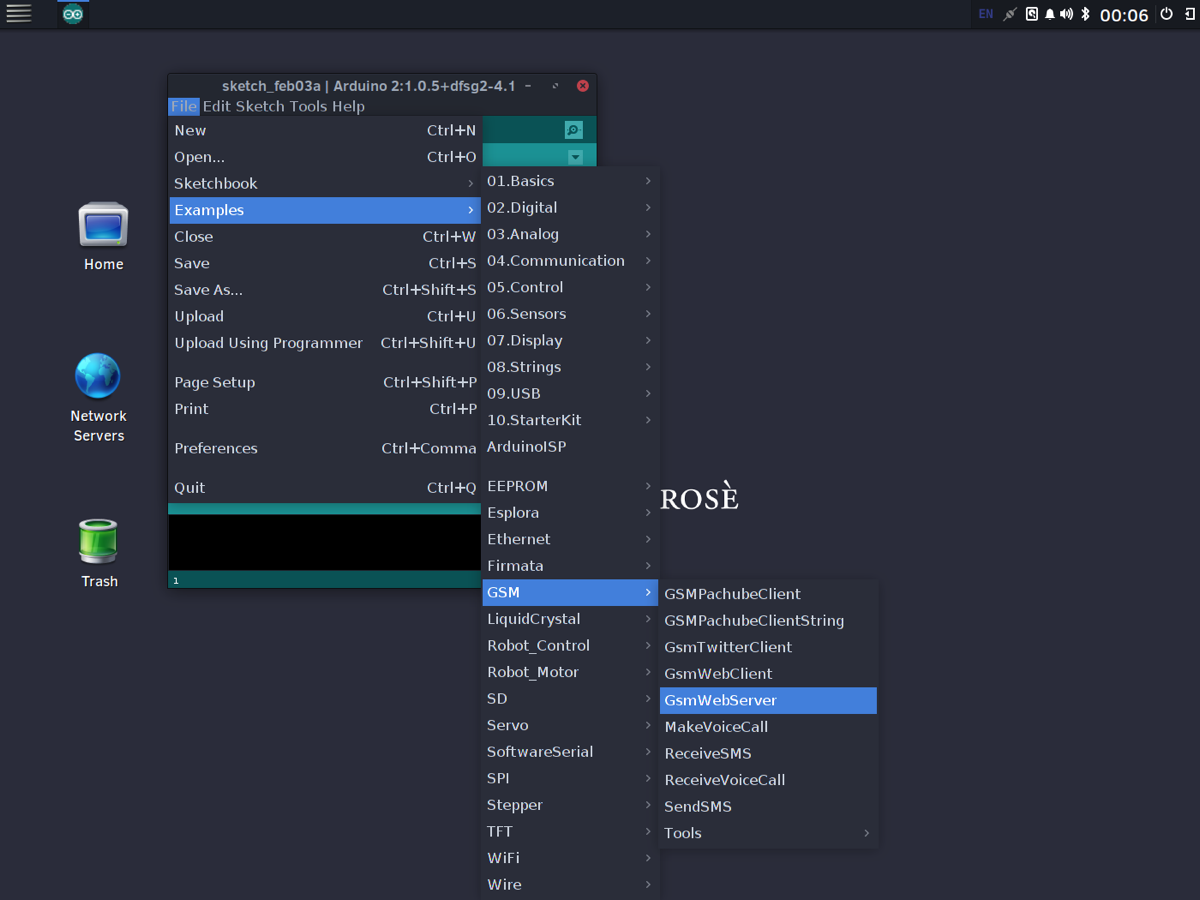Select Print menu entry
1200x900 pixels.
tap(325, 409)
